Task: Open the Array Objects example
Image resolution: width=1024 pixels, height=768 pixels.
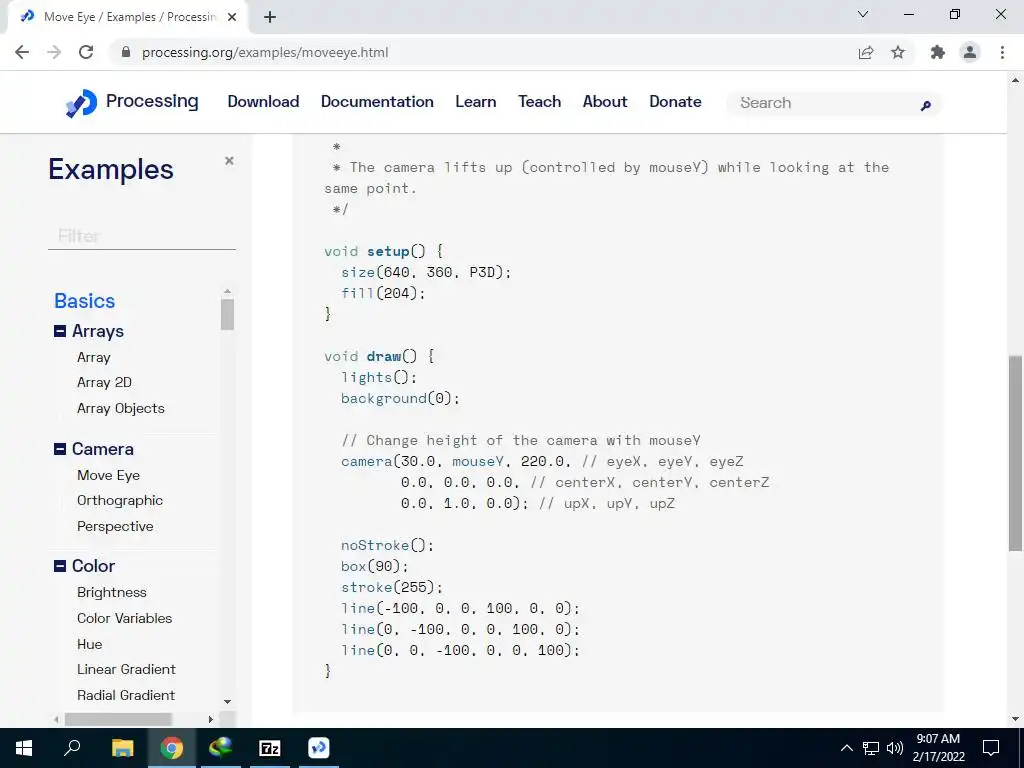Action: [121, 408]
